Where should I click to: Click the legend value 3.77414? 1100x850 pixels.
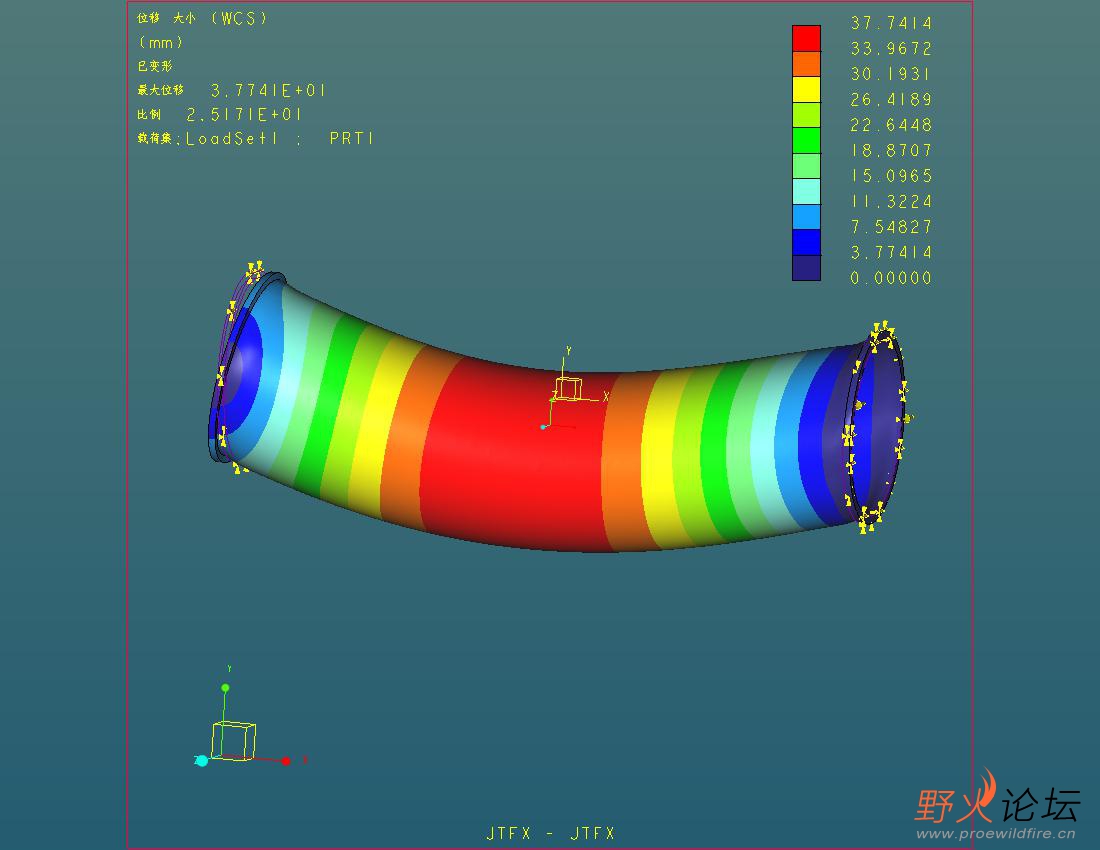tap(891, 252)
